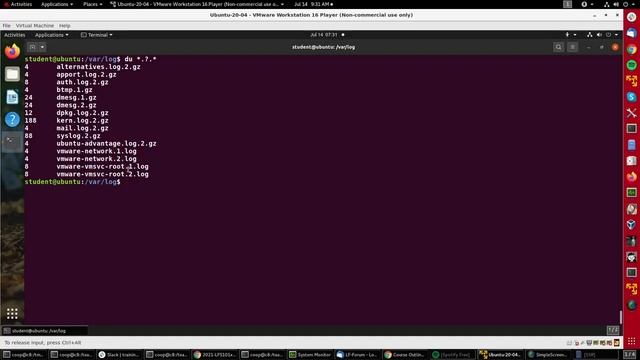Click the host workspace switcher in the bottom taskbar
Image resolution: width=640 pixels, height=360 pixels.
click(630, 354)
